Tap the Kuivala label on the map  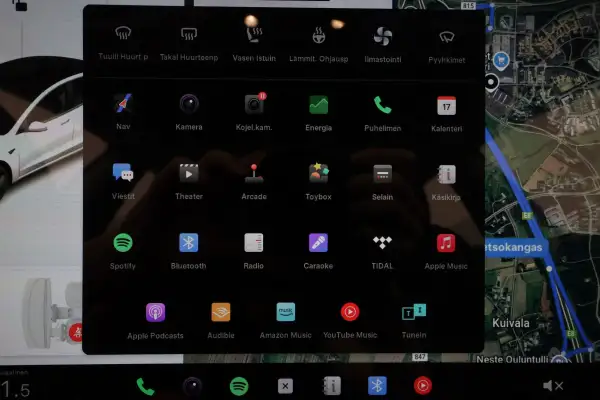click(x=510, y=323)
